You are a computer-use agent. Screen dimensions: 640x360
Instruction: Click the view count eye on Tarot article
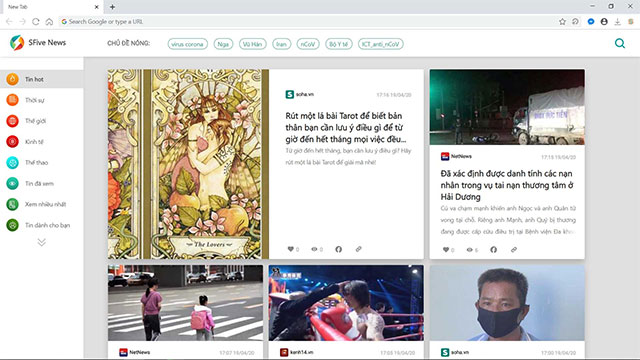coord(314,249)
